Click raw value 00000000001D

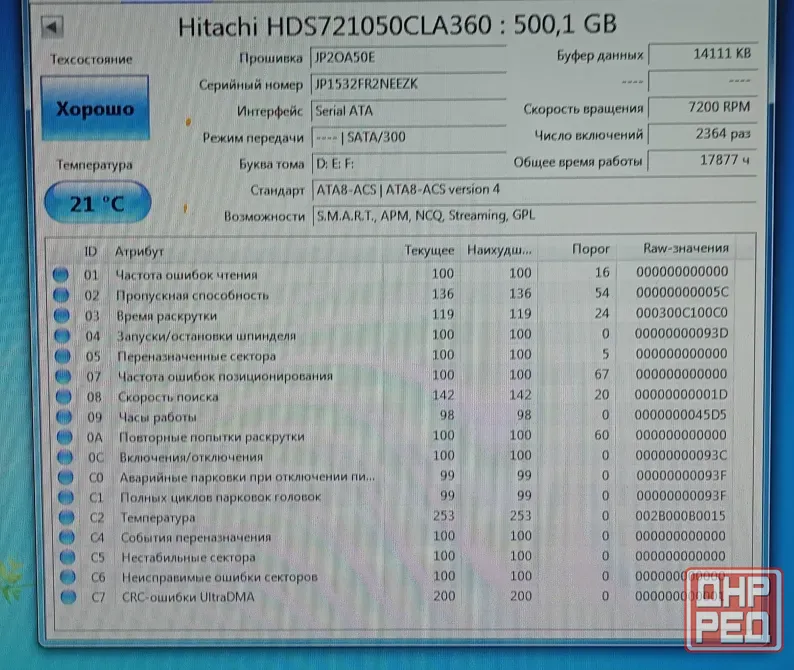pos(681,395)
